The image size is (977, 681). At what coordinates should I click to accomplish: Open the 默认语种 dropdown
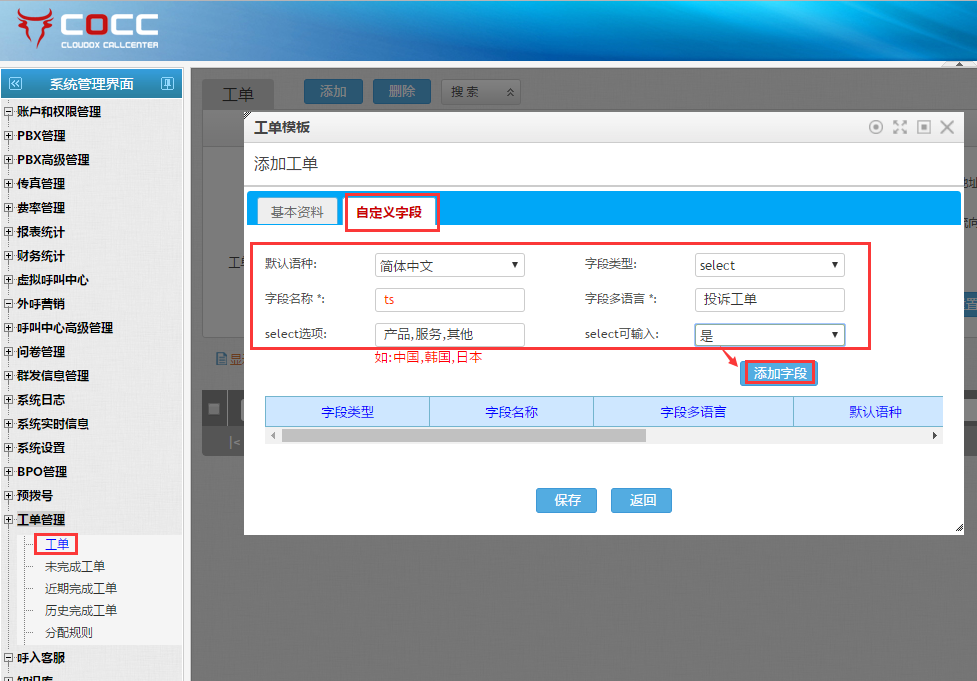pyautogui.click(x=449, y=265)
